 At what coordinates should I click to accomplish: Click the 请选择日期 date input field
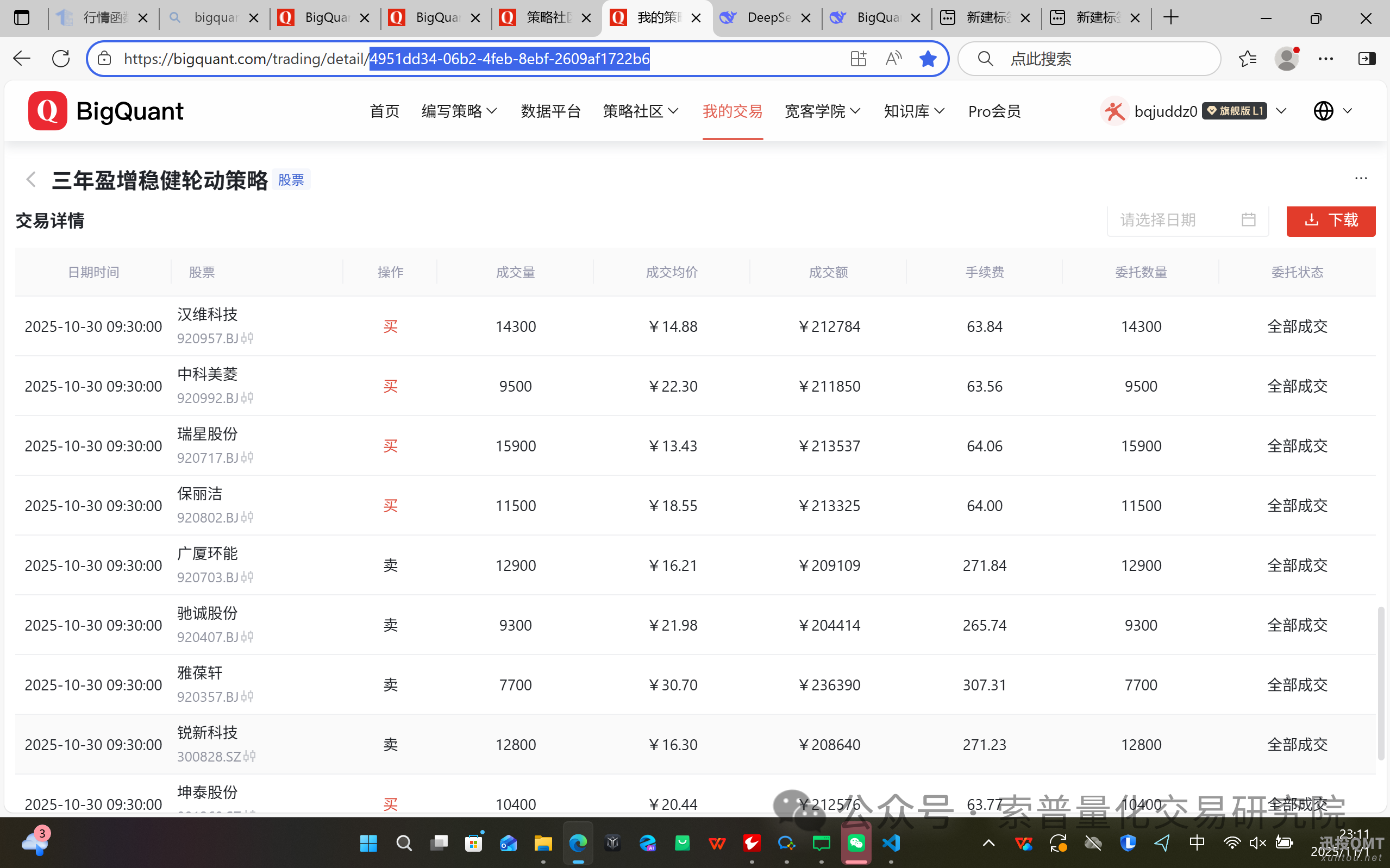tap(1171, 220)
